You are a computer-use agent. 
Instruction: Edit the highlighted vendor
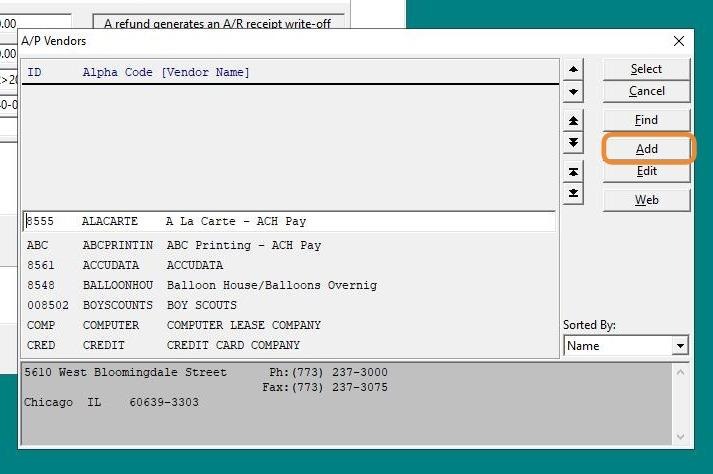tap(646, 171)
